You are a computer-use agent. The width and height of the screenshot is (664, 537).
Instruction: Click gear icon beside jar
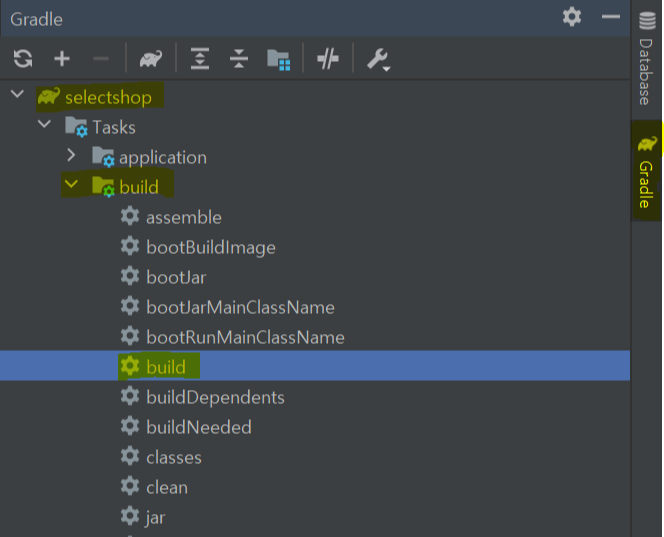point(130,516)
